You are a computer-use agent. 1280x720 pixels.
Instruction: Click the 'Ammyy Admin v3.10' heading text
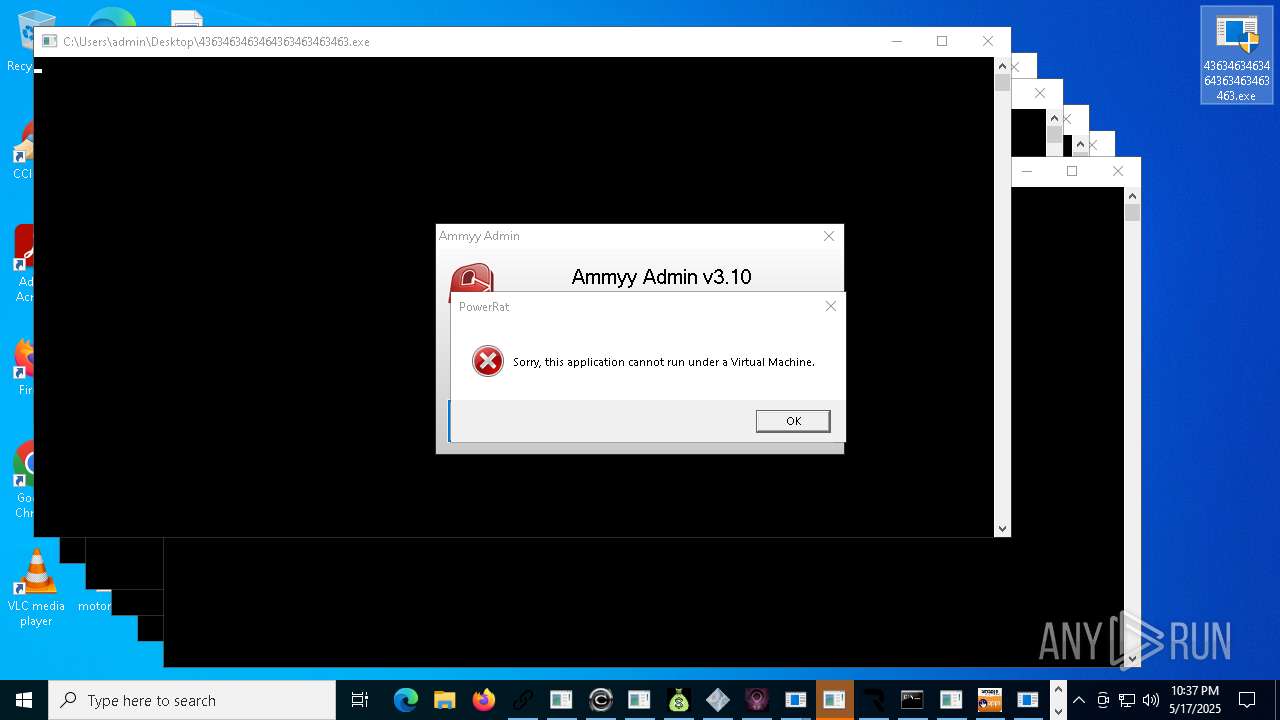tap(661, 277)
